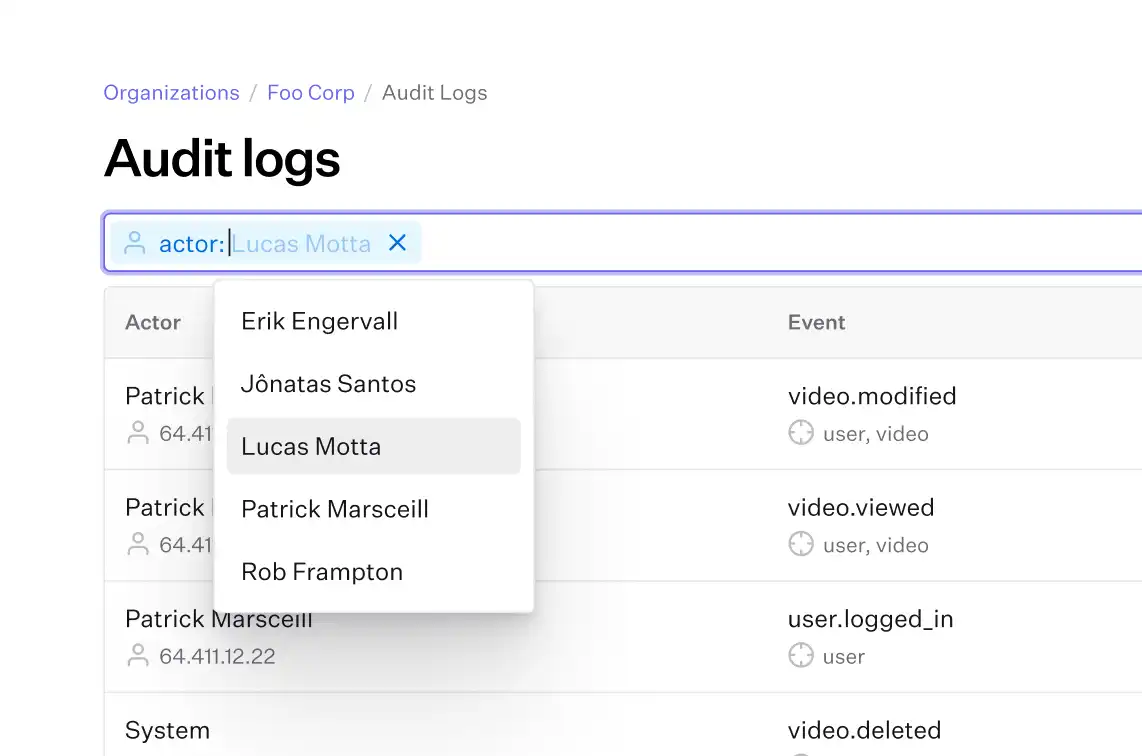Open the Organizations breadcrumb link
The image size is (1142, 756).
pos(171,92)
